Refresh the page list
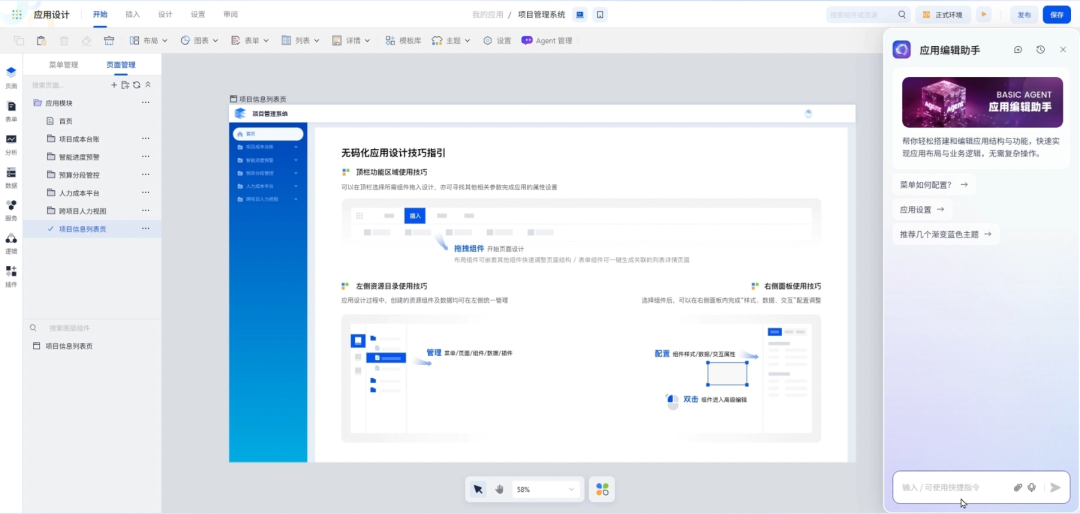 (x=136, y=85)
